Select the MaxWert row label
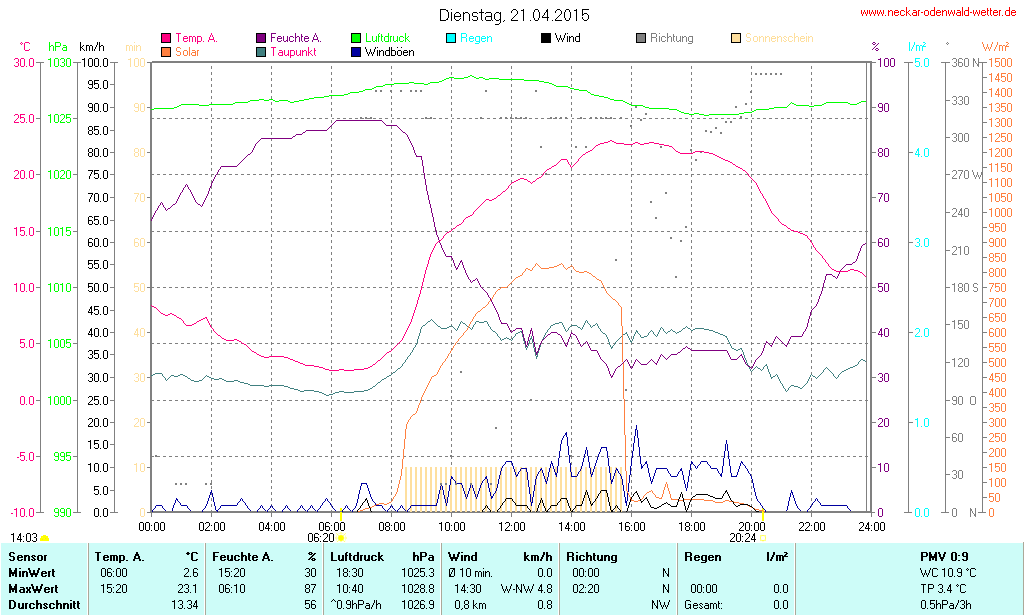The width and height of the screenshot is (1024, 615). [33, 588]
